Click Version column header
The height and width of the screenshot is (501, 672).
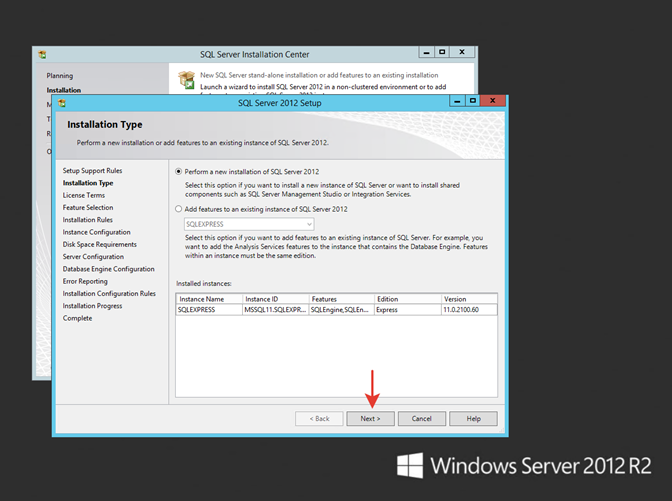coord(469,299)
